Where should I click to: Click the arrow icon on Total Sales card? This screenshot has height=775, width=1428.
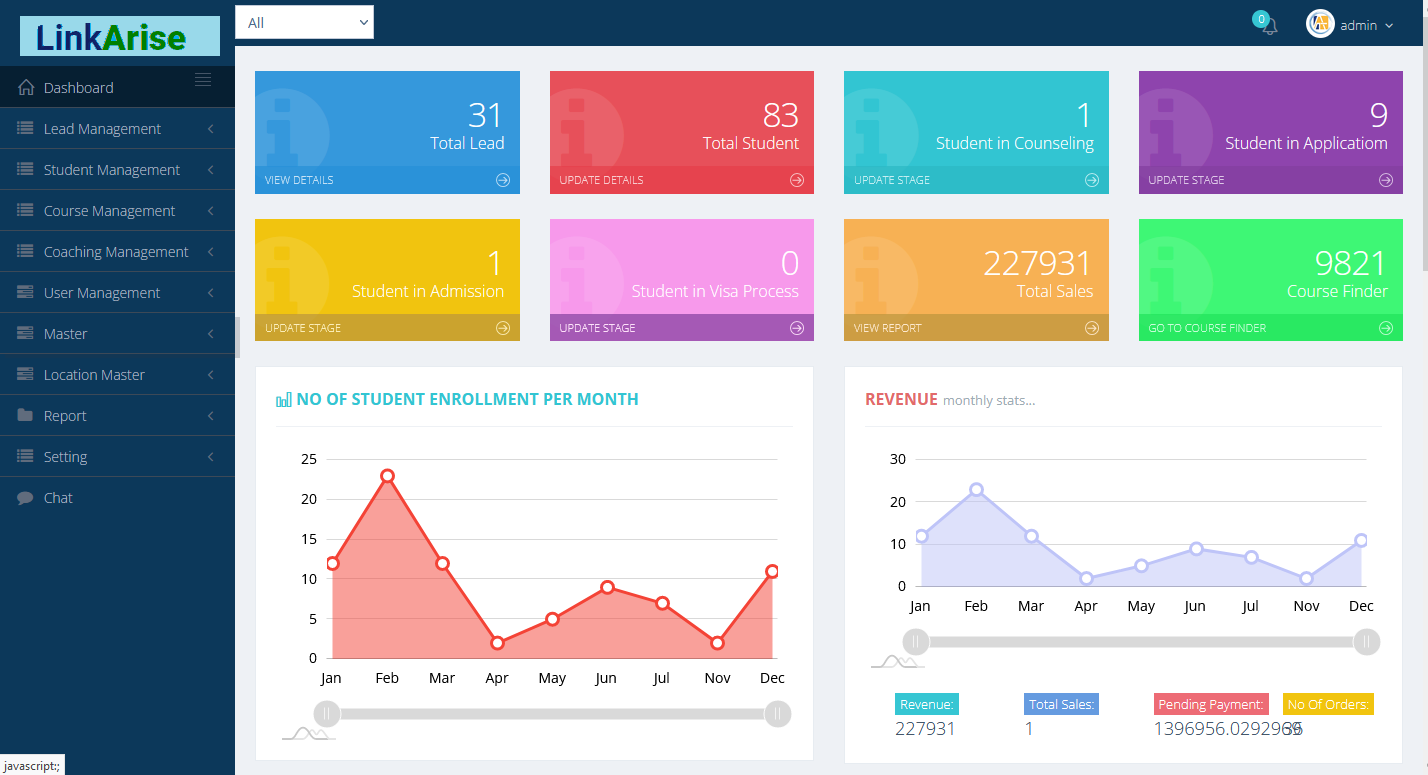coord(1091,328)
